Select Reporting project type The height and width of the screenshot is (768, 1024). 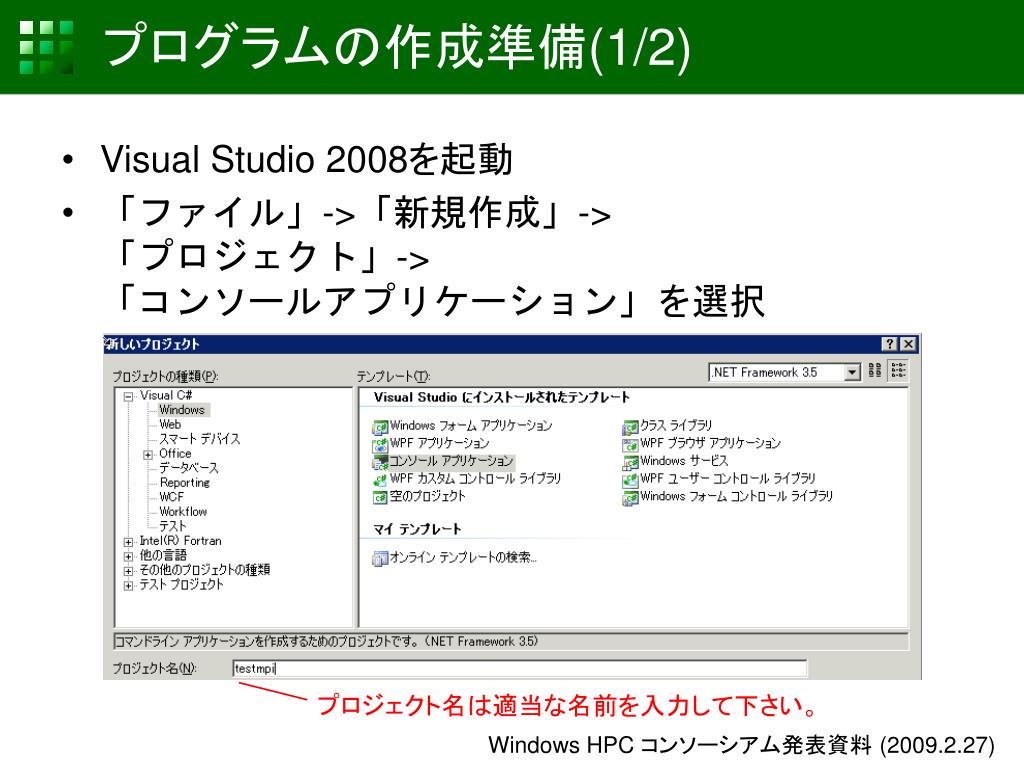tap(185, 483)
